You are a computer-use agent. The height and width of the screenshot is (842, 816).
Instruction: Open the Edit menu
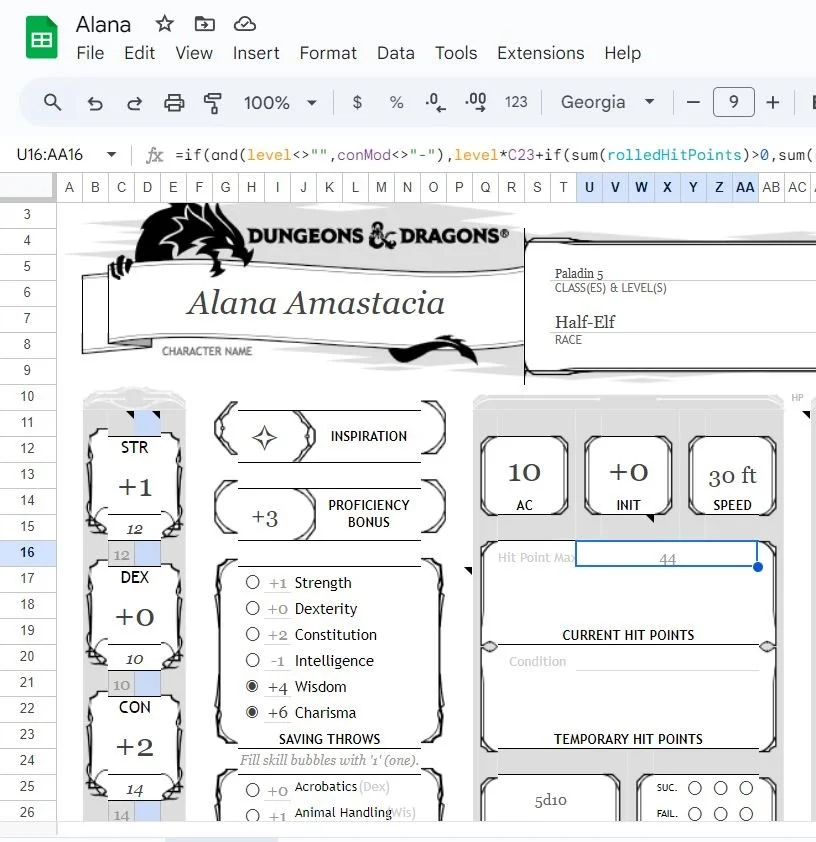pyautogui.click(x=140, y=53)
